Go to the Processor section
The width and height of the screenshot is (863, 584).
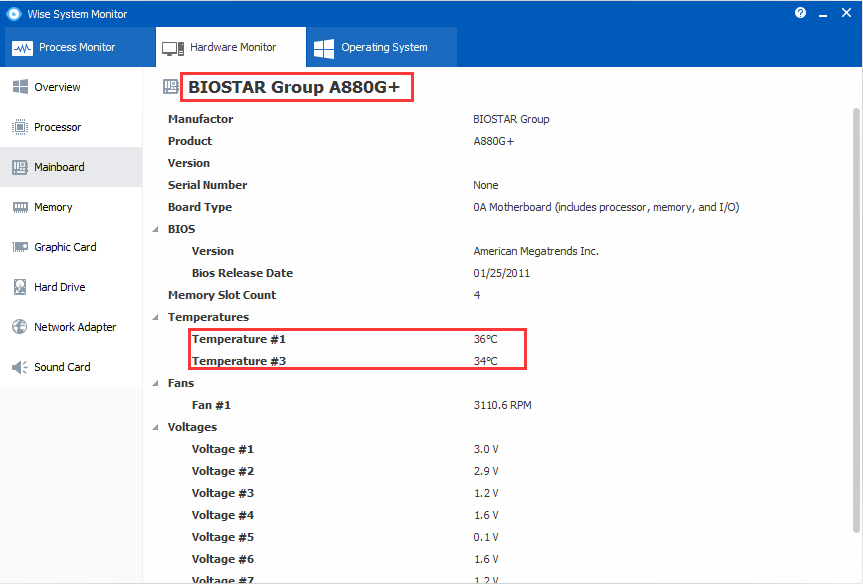(x=71, y=127)
